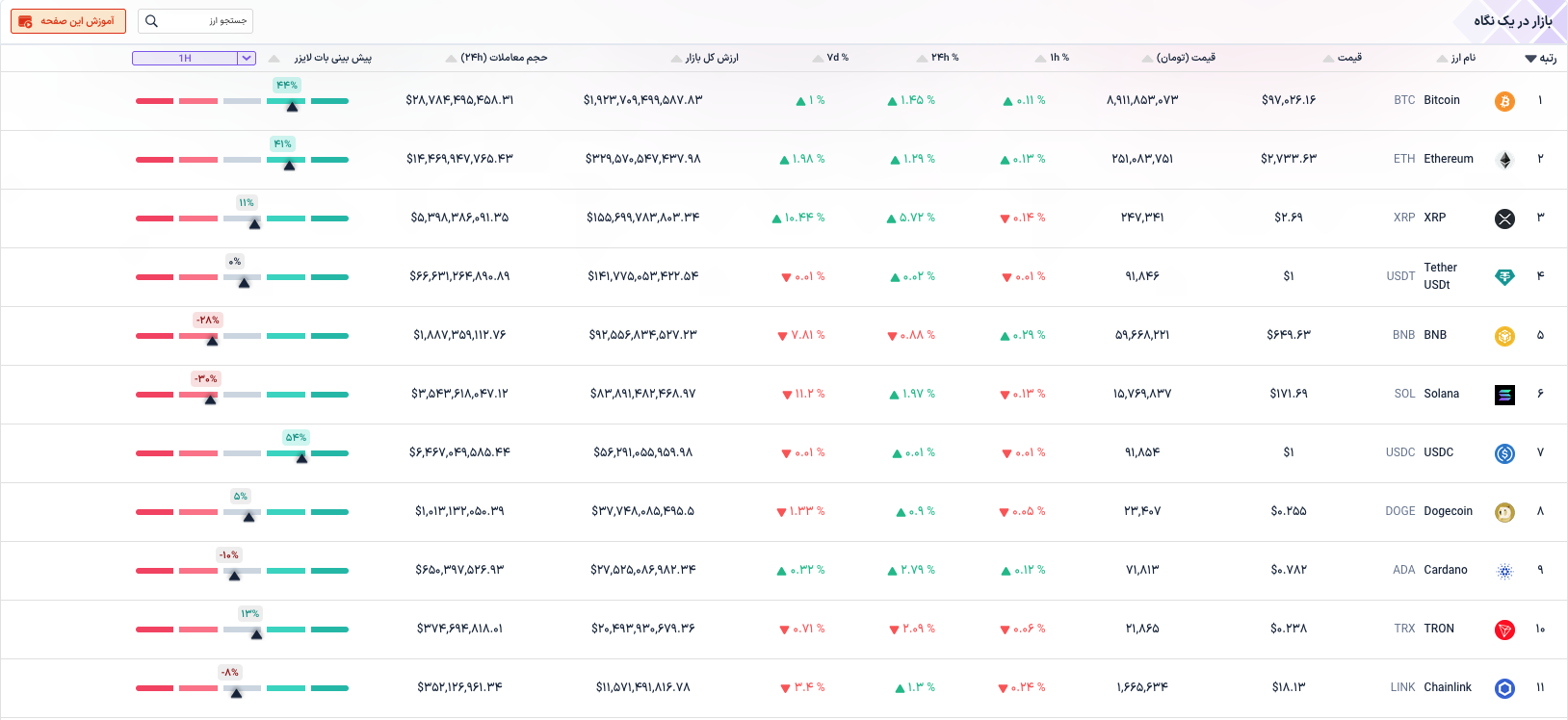The image size is (1568, 720).
Task: Click BNB prediction gauge at -28%
Action: coord(242,330)
